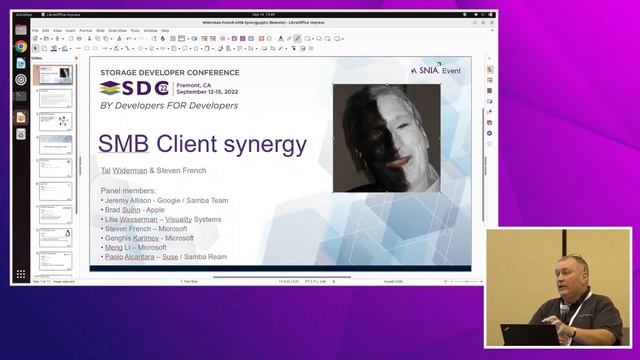Choose the Select arrow tool
Screen dimensions: 640x360
pyautogui.click(x=36, y=49)
